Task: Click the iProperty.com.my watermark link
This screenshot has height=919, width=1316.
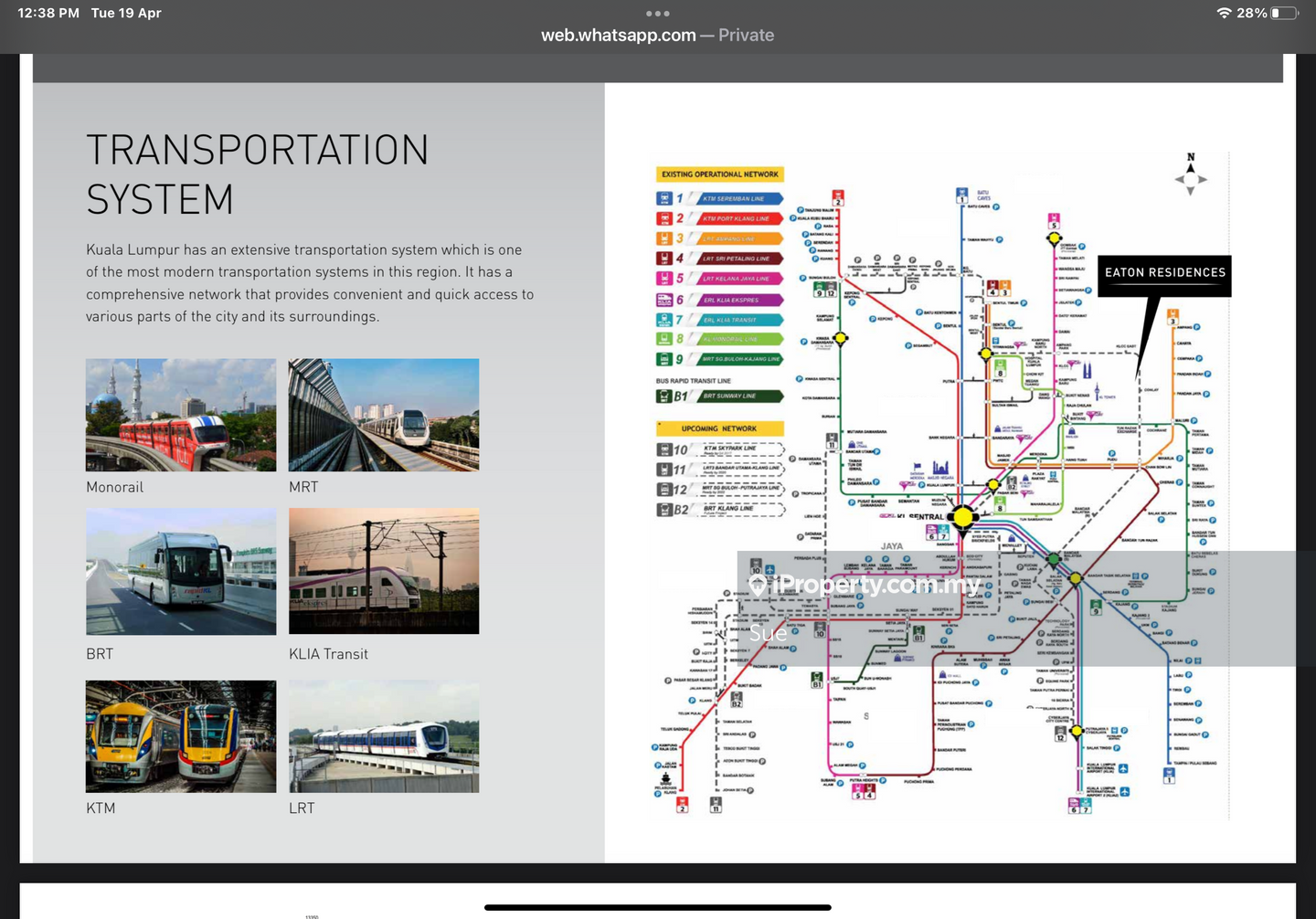Action: click(x=865, y=585)
